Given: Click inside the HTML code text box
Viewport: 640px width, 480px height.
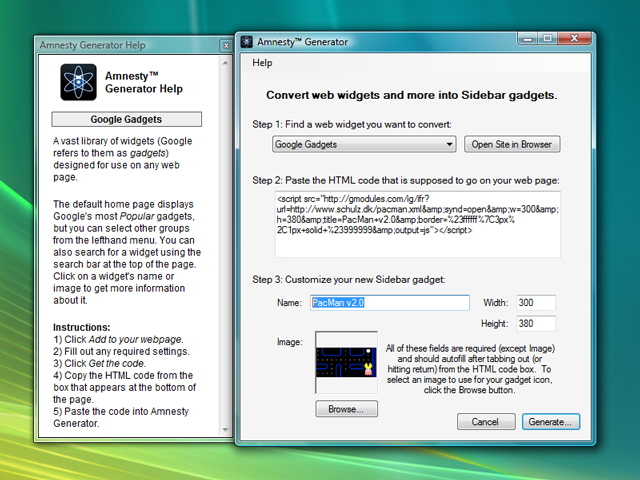Looking at the screenshot, I should tap(418, 224).
